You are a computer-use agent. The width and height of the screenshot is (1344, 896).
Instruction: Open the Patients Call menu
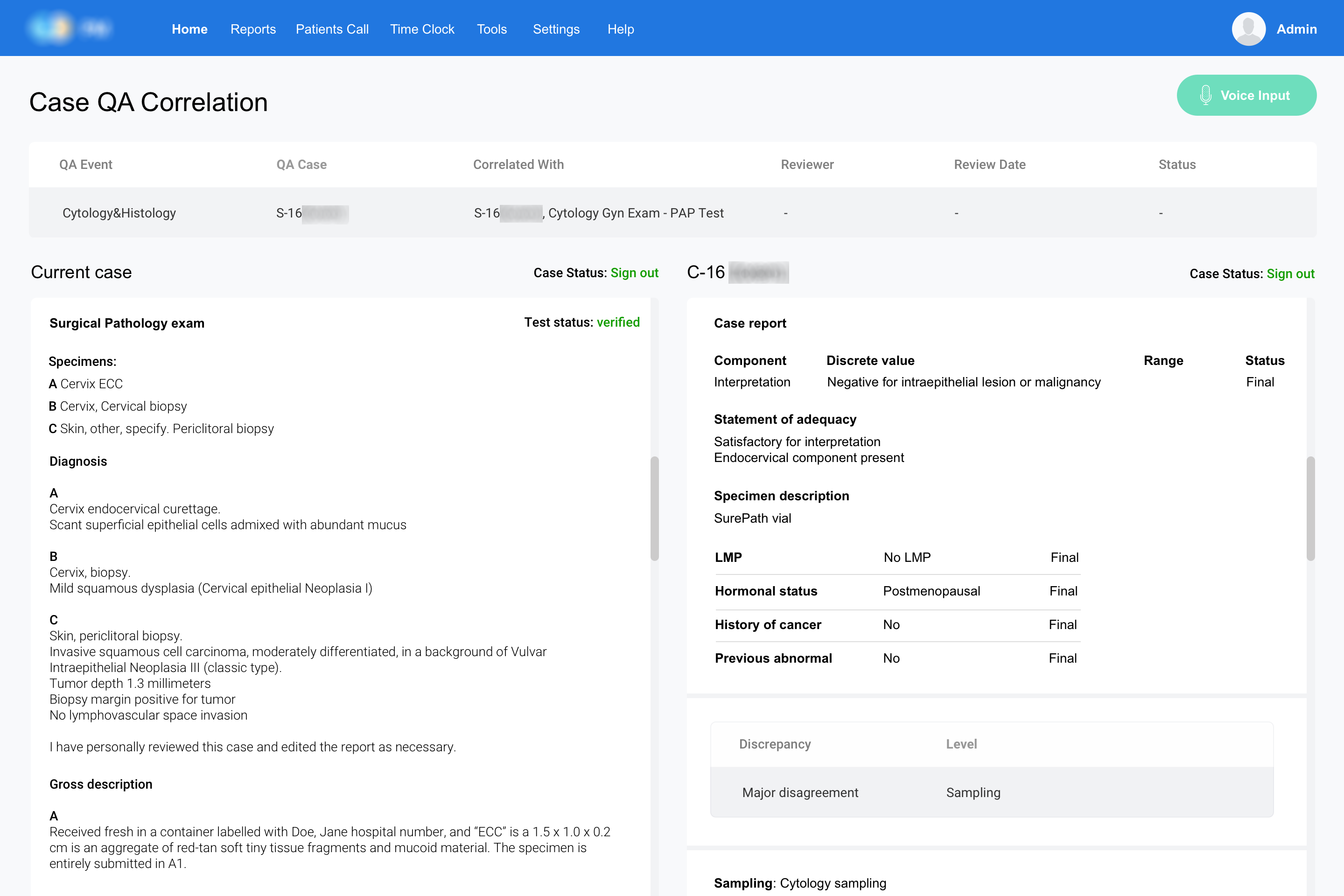tap(332, 29)
